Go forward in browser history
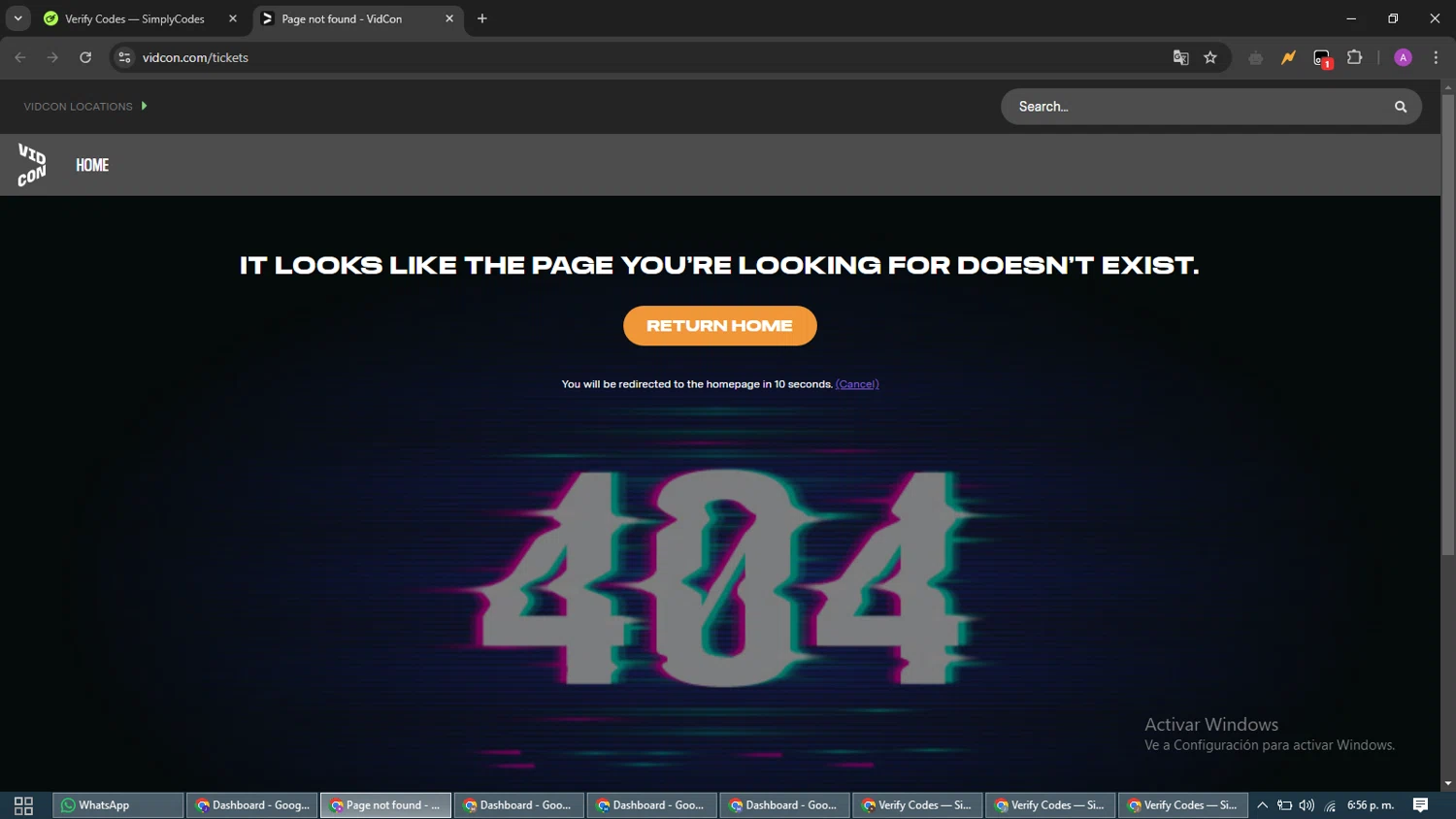1456x819 pixels. tap(52, 57)
